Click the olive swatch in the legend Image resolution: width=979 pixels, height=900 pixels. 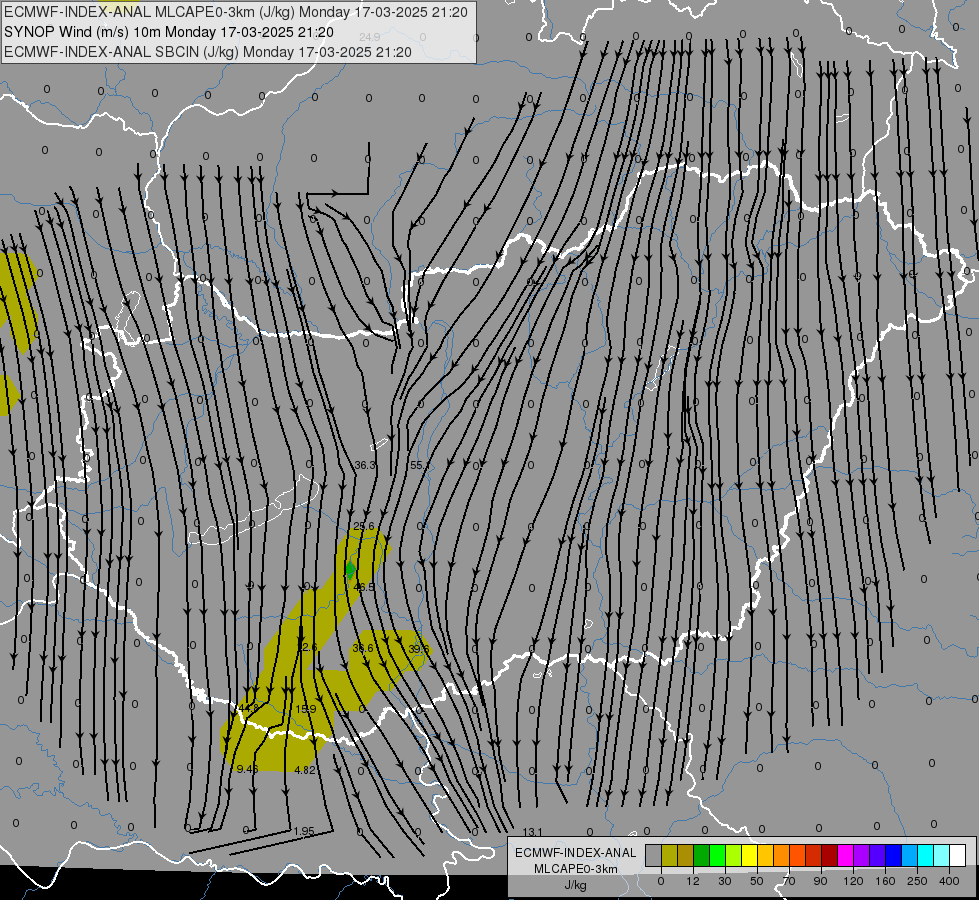tap(669, 856)
